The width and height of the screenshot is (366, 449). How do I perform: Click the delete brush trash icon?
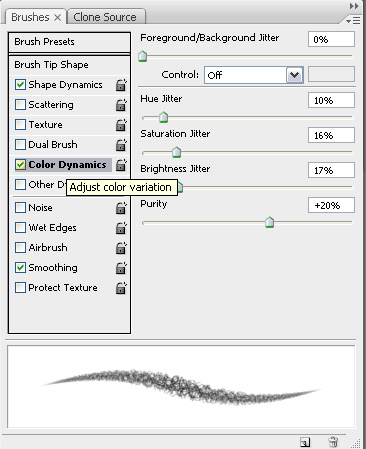pos(333,442)
